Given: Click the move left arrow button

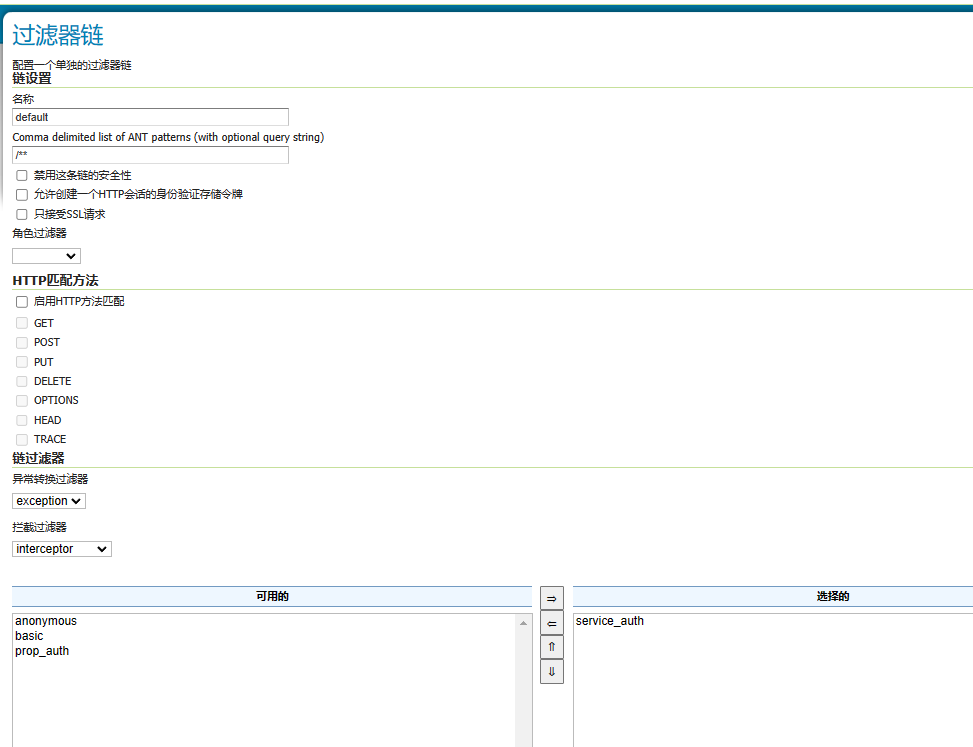Looking at the screenshot, I should point(551,623).
